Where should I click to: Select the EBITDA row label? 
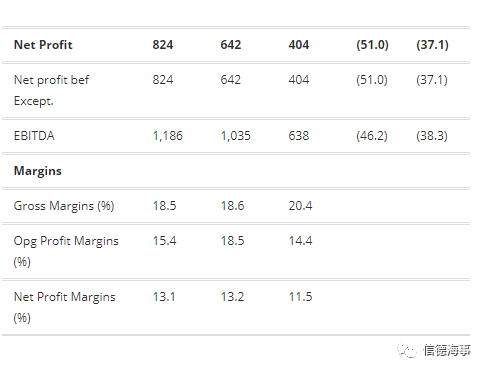pyautogui.click(x=34, y=136)
